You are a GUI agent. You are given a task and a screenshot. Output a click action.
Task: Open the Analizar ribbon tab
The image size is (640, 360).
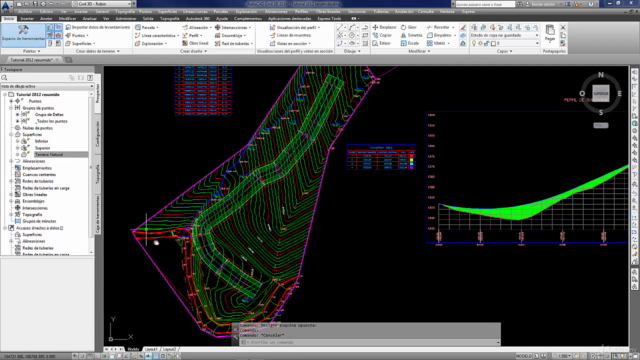point(89,19)
